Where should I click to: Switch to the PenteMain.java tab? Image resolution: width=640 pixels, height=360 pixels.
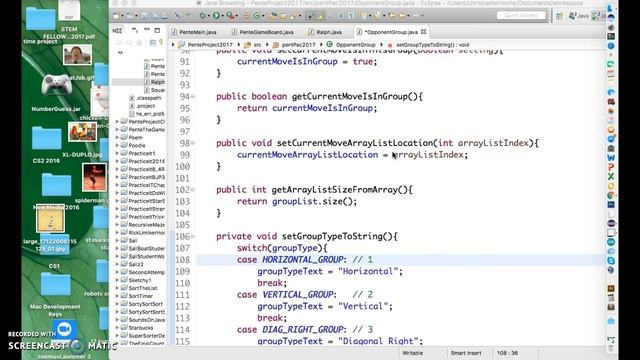[194, 32]
